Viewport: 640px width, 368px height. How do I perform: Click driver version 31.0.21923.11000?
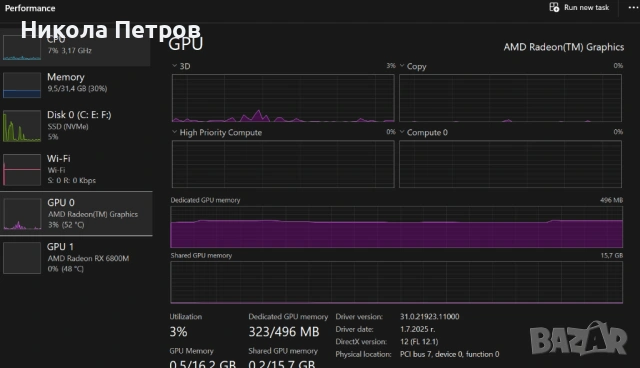click(429, 316)
